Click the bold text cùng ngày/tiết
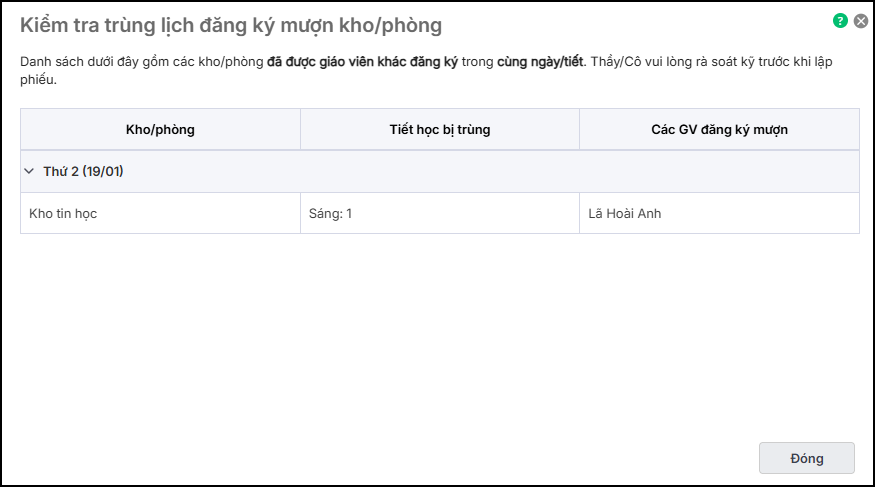Viewport: 875px width, 487px height. [x=540, y=62]
